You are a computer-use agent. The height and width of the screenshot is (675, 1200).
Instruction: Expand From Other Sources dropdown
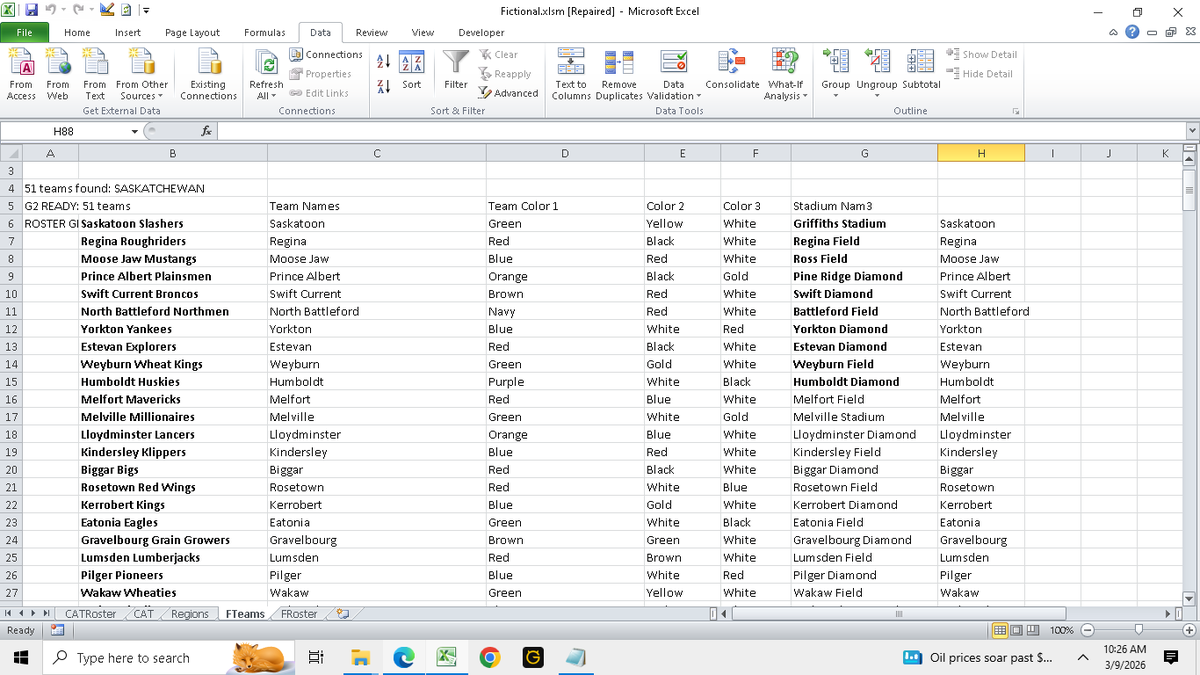tap(142, 91)
